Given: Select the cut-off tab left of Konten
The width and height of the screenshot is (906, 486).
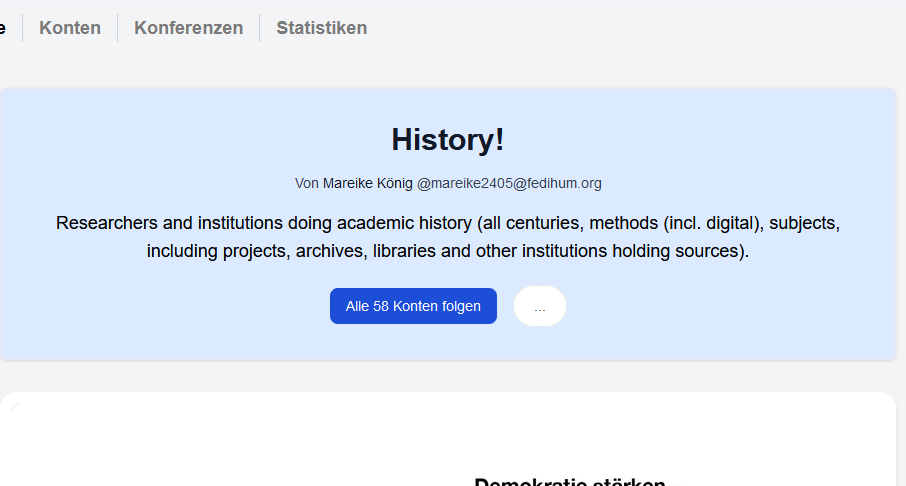Looking at the screenshot, I should (3, 28).
